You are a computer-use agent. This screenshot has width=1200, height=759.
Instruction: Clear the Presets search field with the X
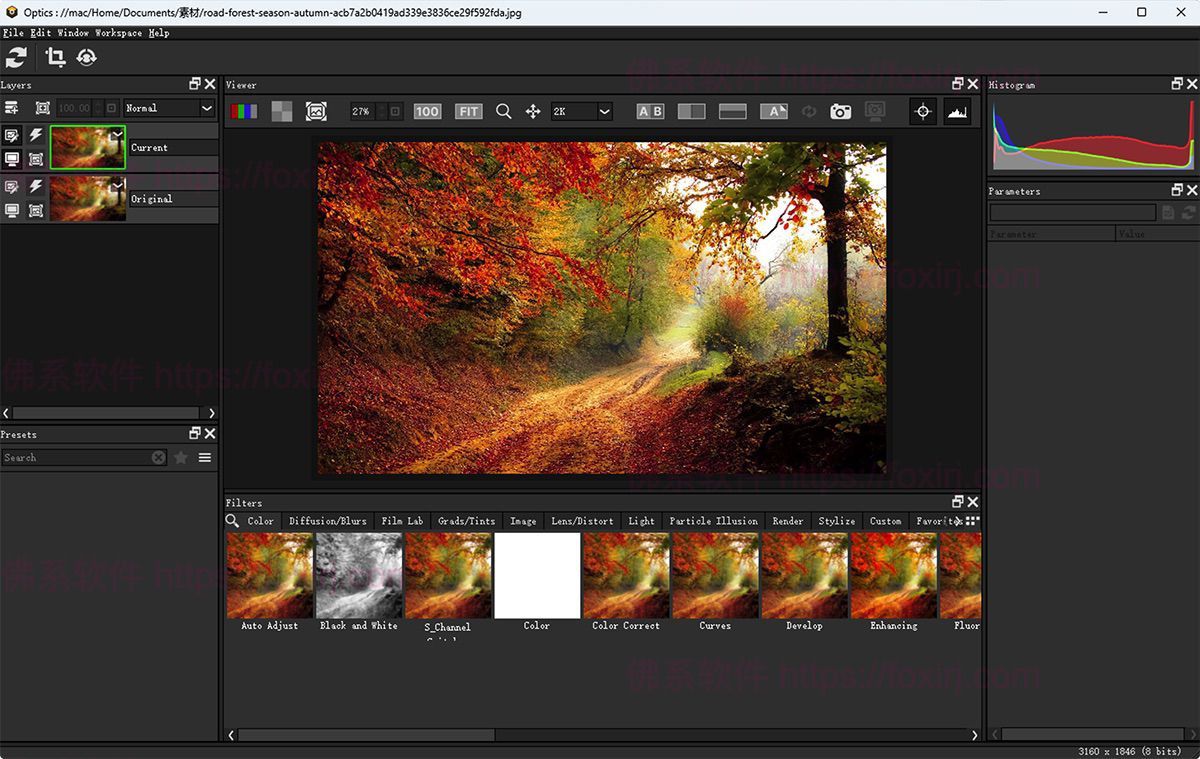158,457
